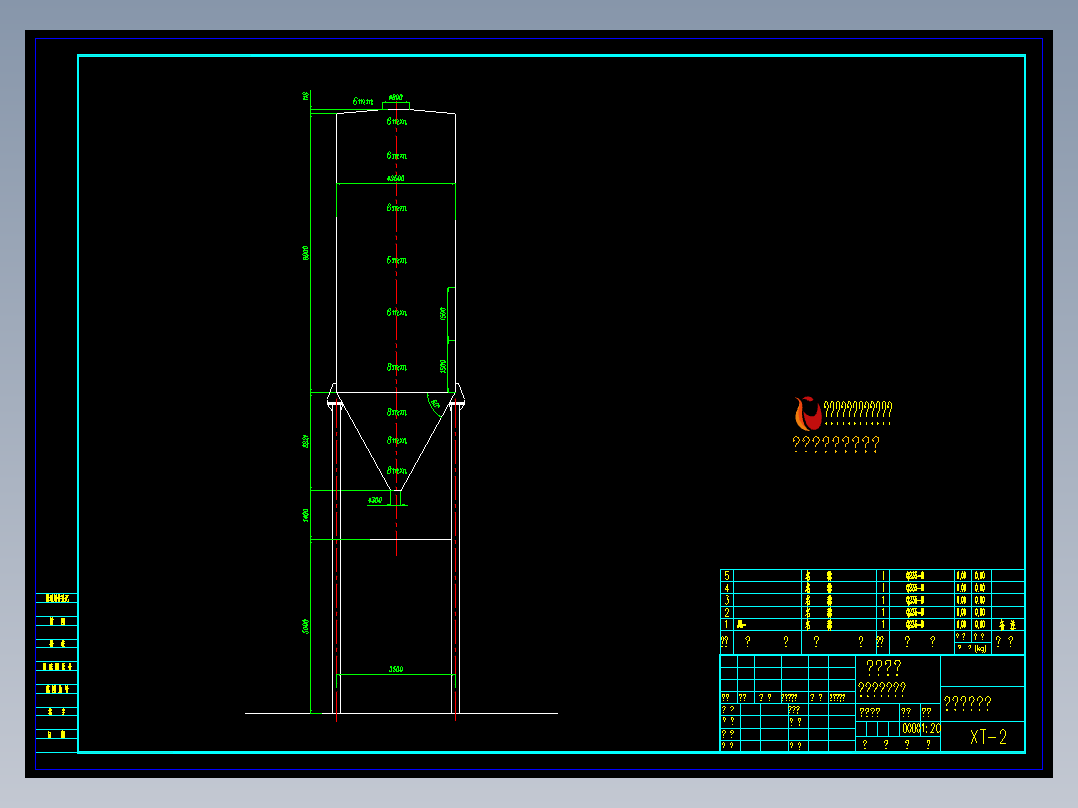Click row number 4 in parts list
The width and height of the screenshot is (1078, 808).
tap(727, 588)
